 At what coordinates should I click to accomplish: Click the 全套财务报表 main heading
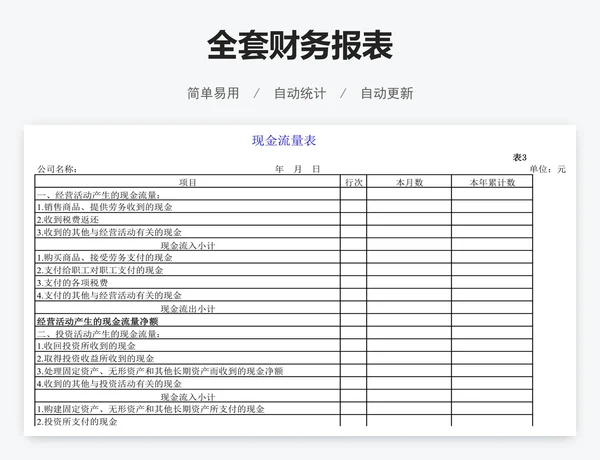click(300, 45)
